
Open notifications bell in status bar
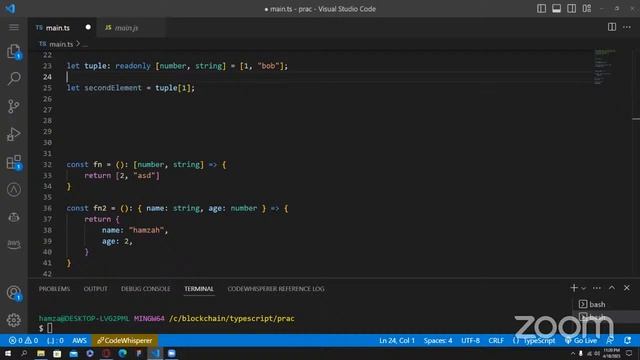pos(628,340)
